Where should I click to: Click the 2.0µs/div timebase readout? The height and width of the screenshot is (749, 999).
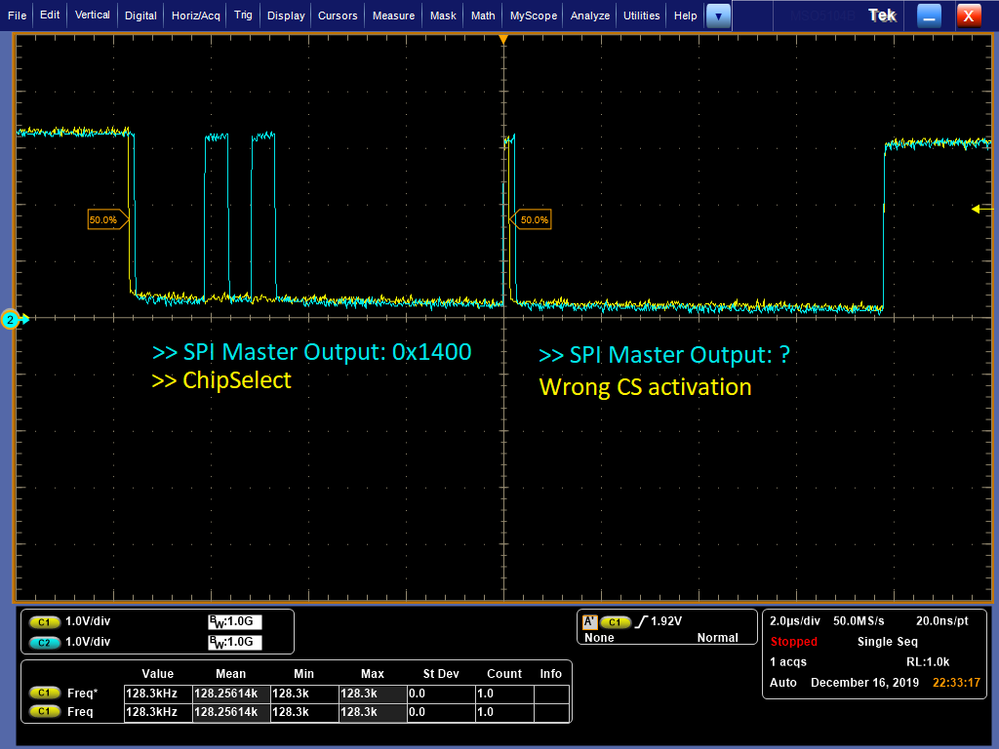[794, 621]
